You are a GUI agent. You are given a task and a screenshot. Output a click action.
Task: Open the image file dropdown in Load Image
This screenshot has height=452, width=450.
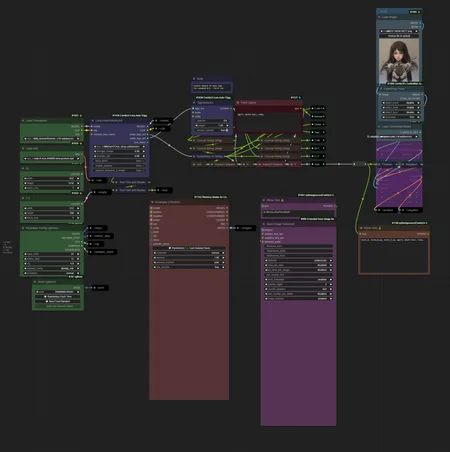399,31
